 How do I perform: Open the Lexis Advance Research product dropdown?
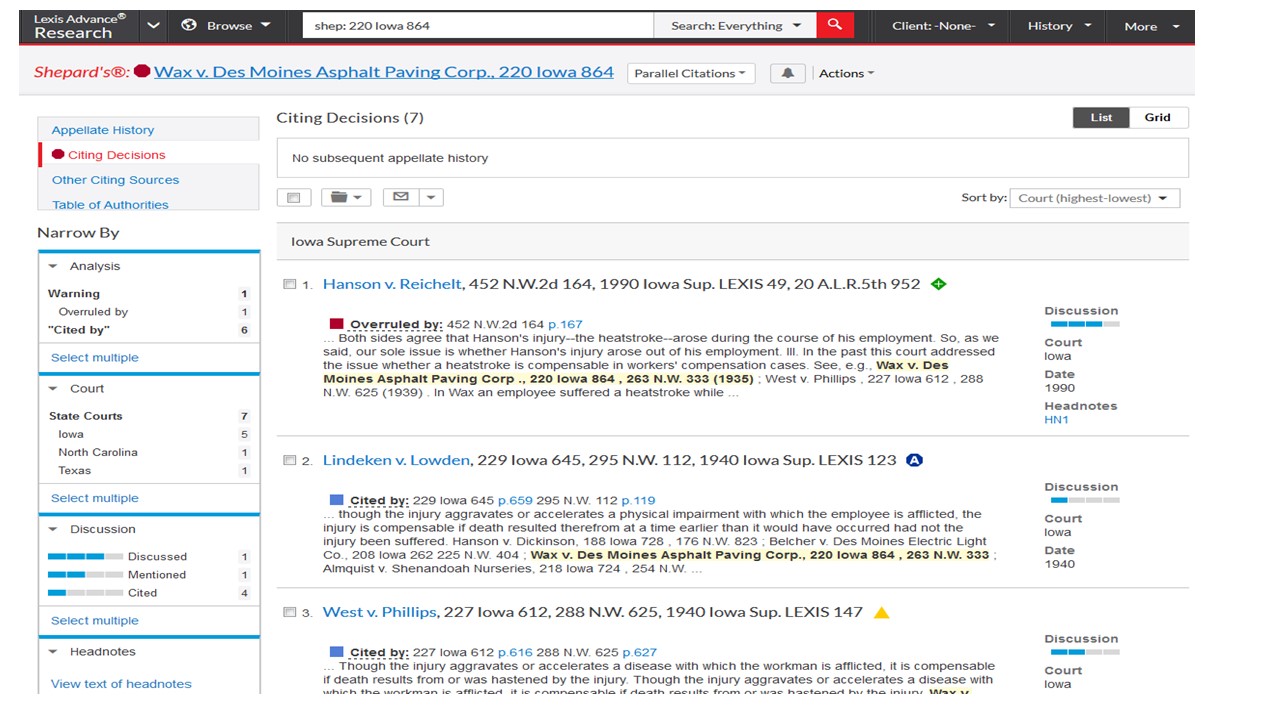pos(153,26)
